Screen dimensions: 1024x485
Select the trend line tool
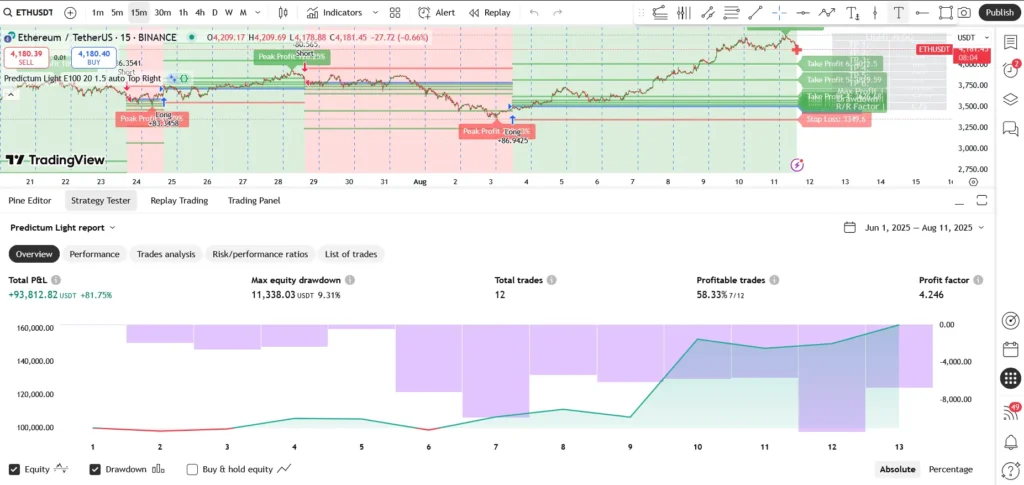pyautogui.click(x=755, y=12)
